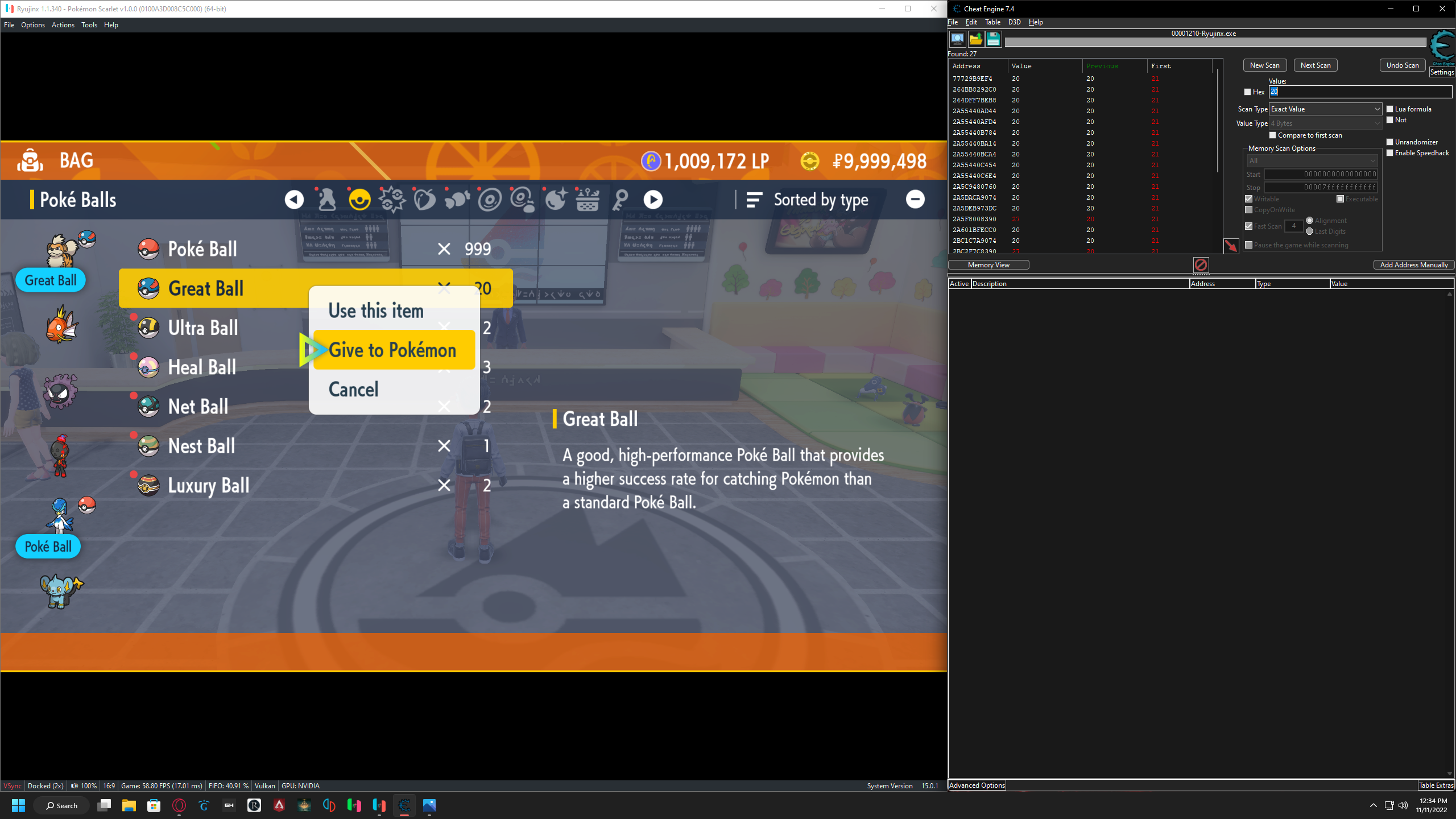Open File Explorer from the taskbar
1456x819 pixels.
click(129, 805)
